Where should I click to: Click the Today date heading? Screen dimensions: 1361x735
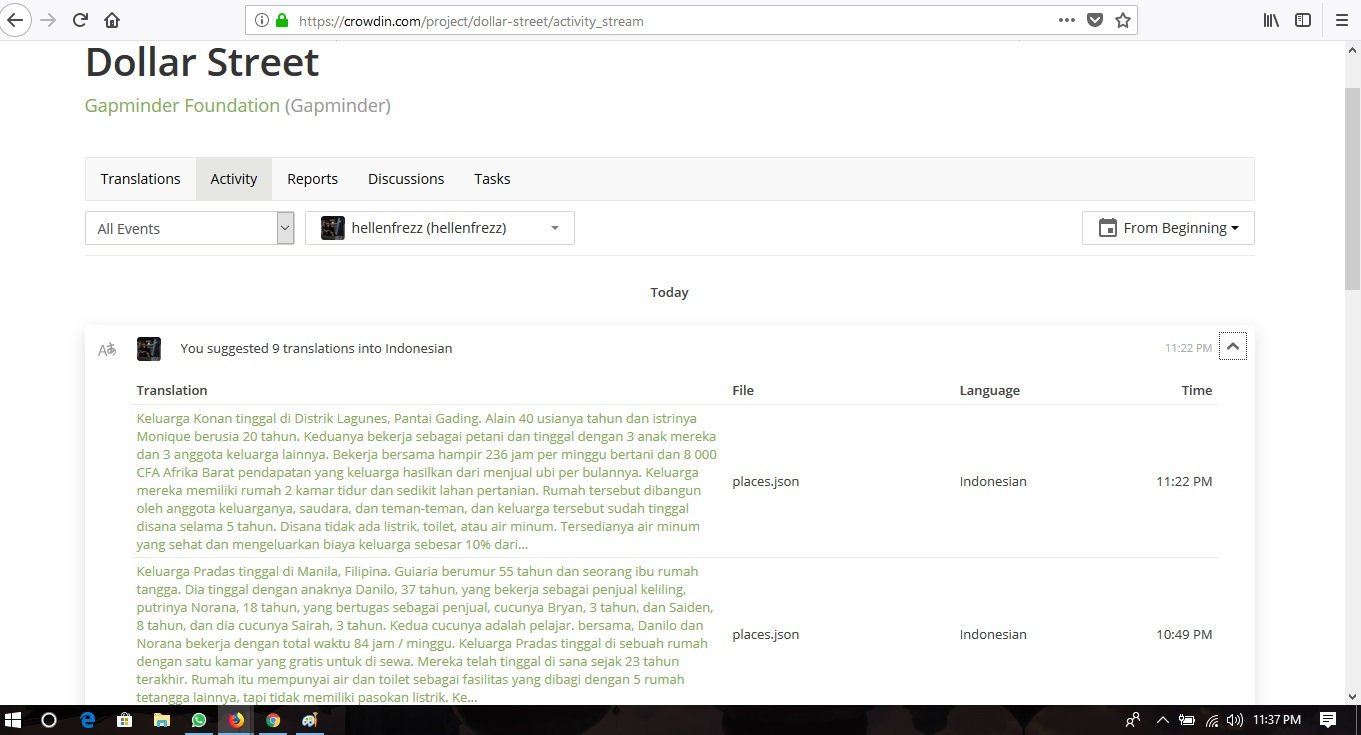pyautogui.click(x=669, y=292)
